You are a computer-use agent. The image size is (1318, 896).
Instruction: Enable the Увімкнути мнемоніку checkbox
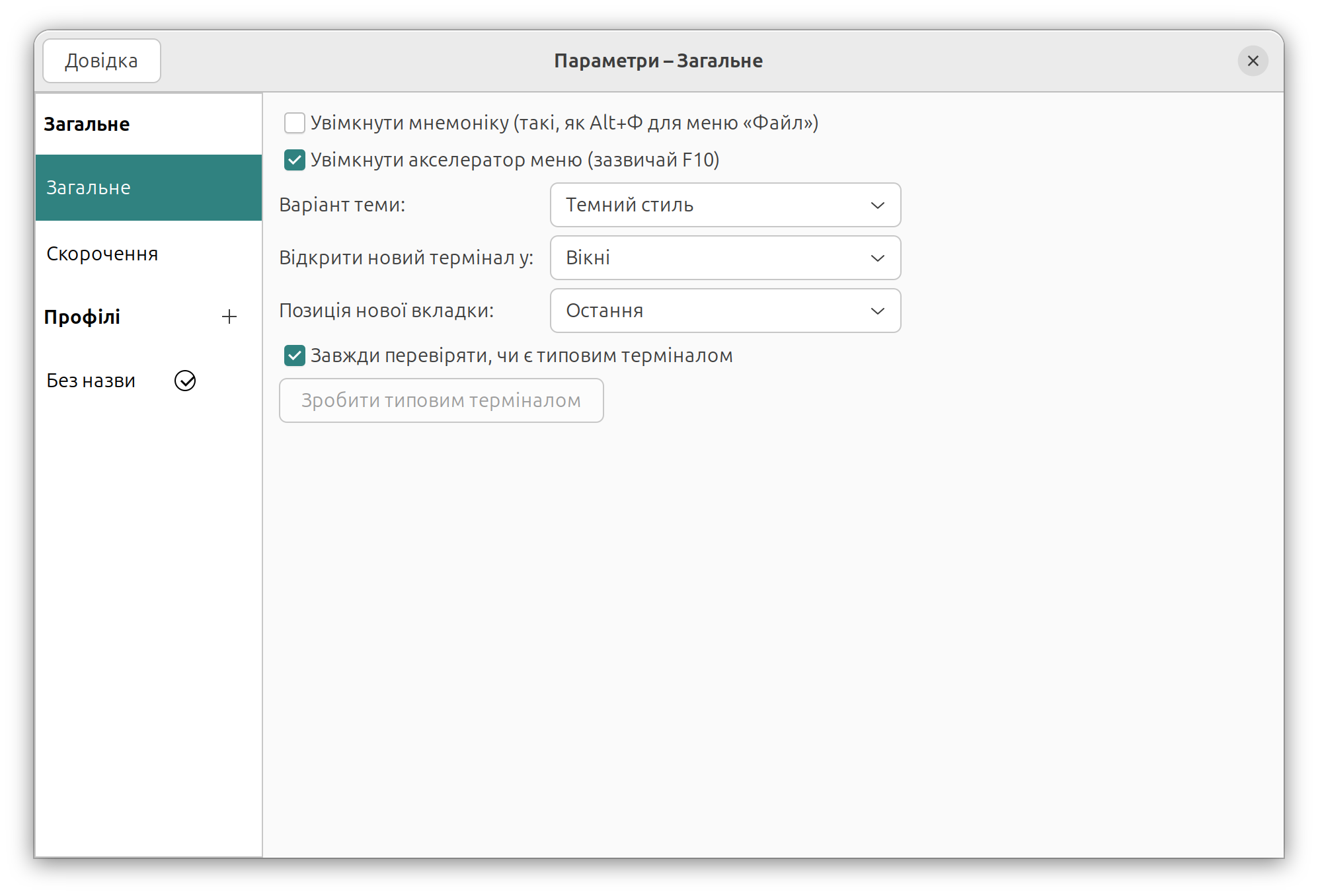point(294,123)
